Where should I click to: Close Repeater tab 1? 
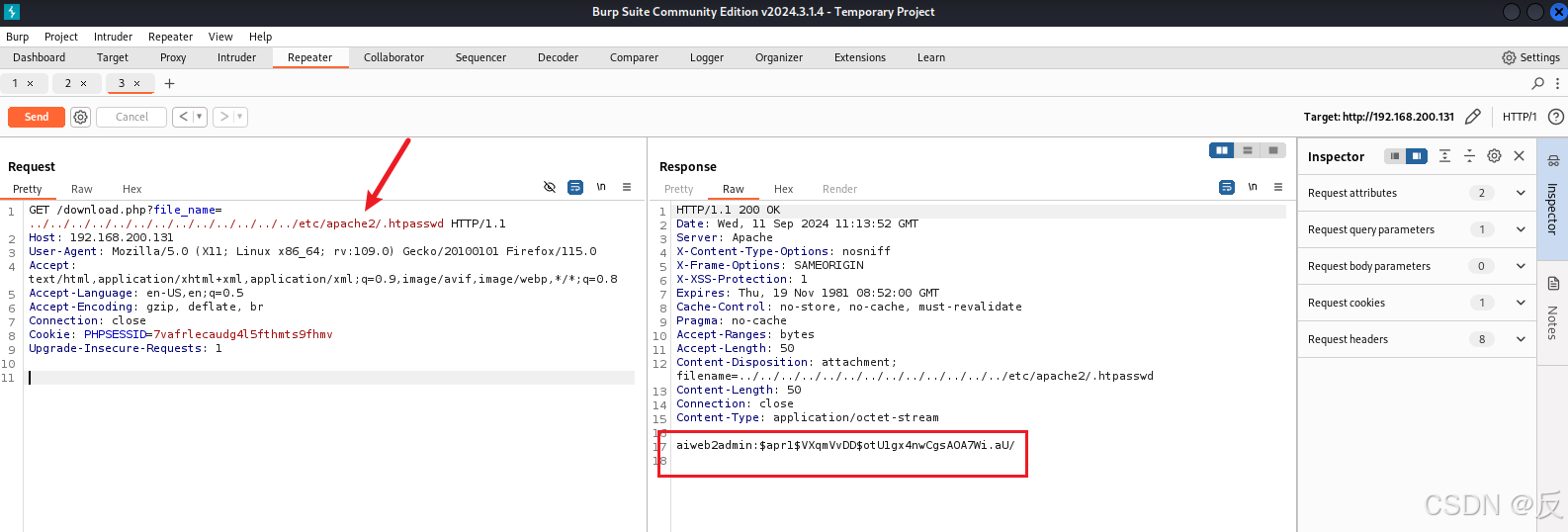[x=30, y=83]
